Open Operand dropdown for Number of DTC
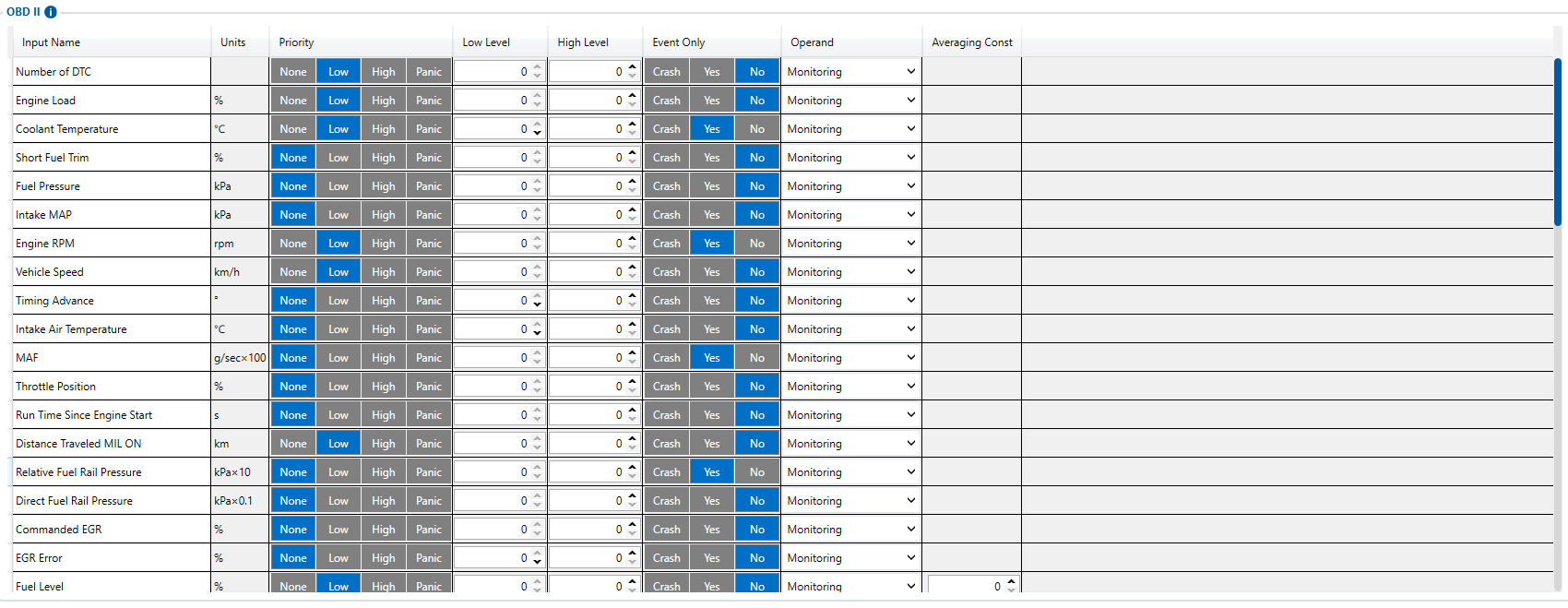Screen dimensions: 1568x608 pyautogui.click(x=850, y=72)
